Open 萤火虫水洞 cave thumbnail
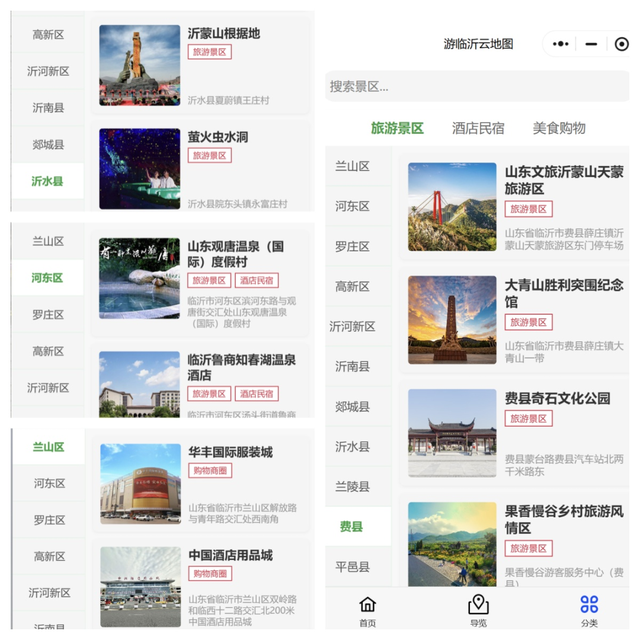The image size is (640, 640). (140, 169)
